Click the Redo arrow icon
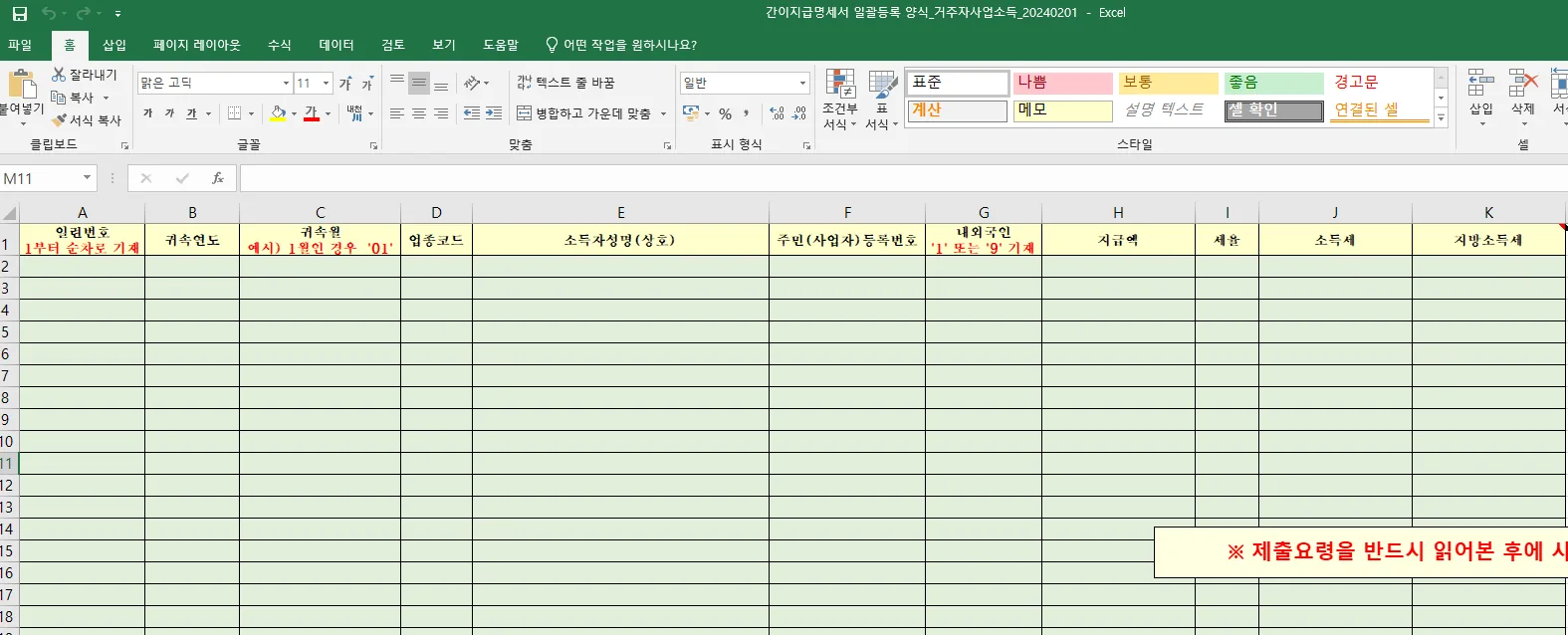 click(84, 14)
